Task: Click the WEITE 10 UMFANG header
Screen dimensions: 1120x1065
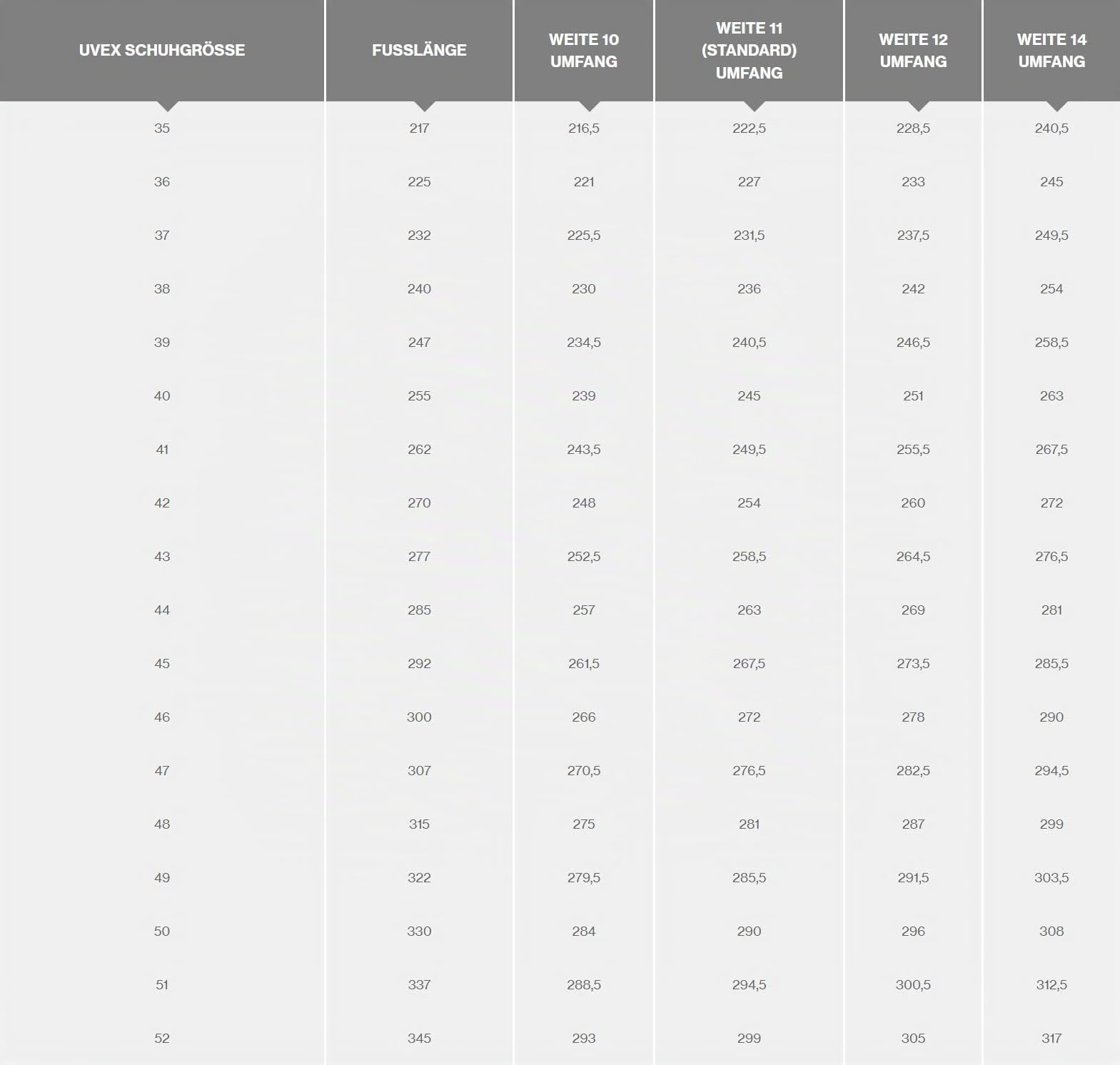Action: [584, 50]
